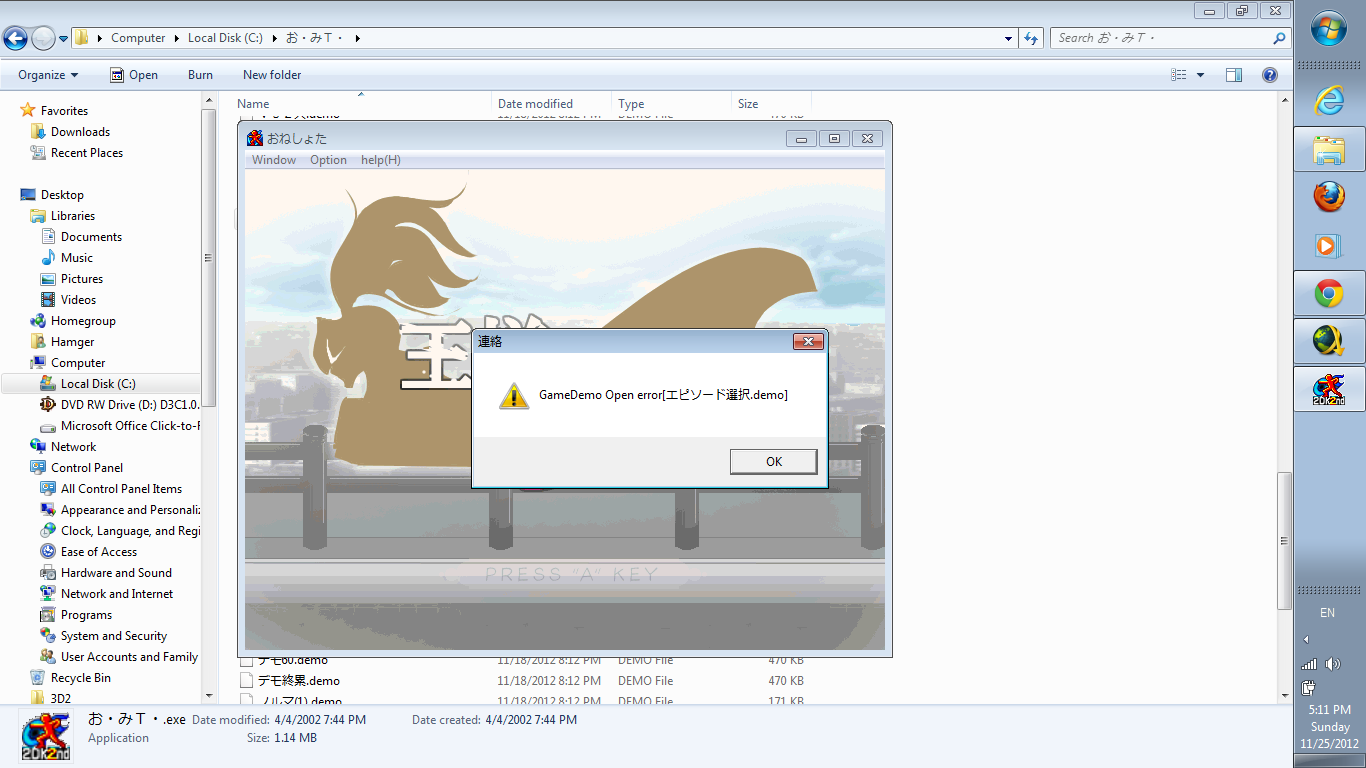Viewport: 1366px width, 768px height.
Task: Click the Burn toolbar button
Action: coord(200,75)
